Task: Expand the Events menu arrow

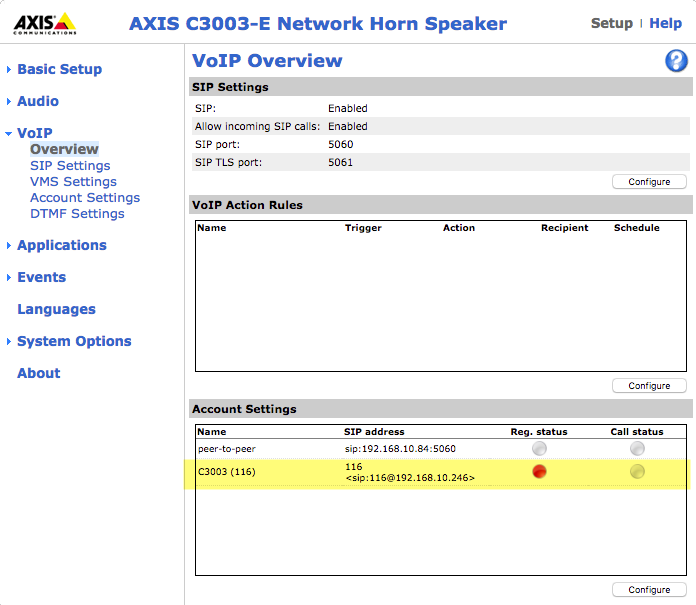Action: [x=8, y=277]
